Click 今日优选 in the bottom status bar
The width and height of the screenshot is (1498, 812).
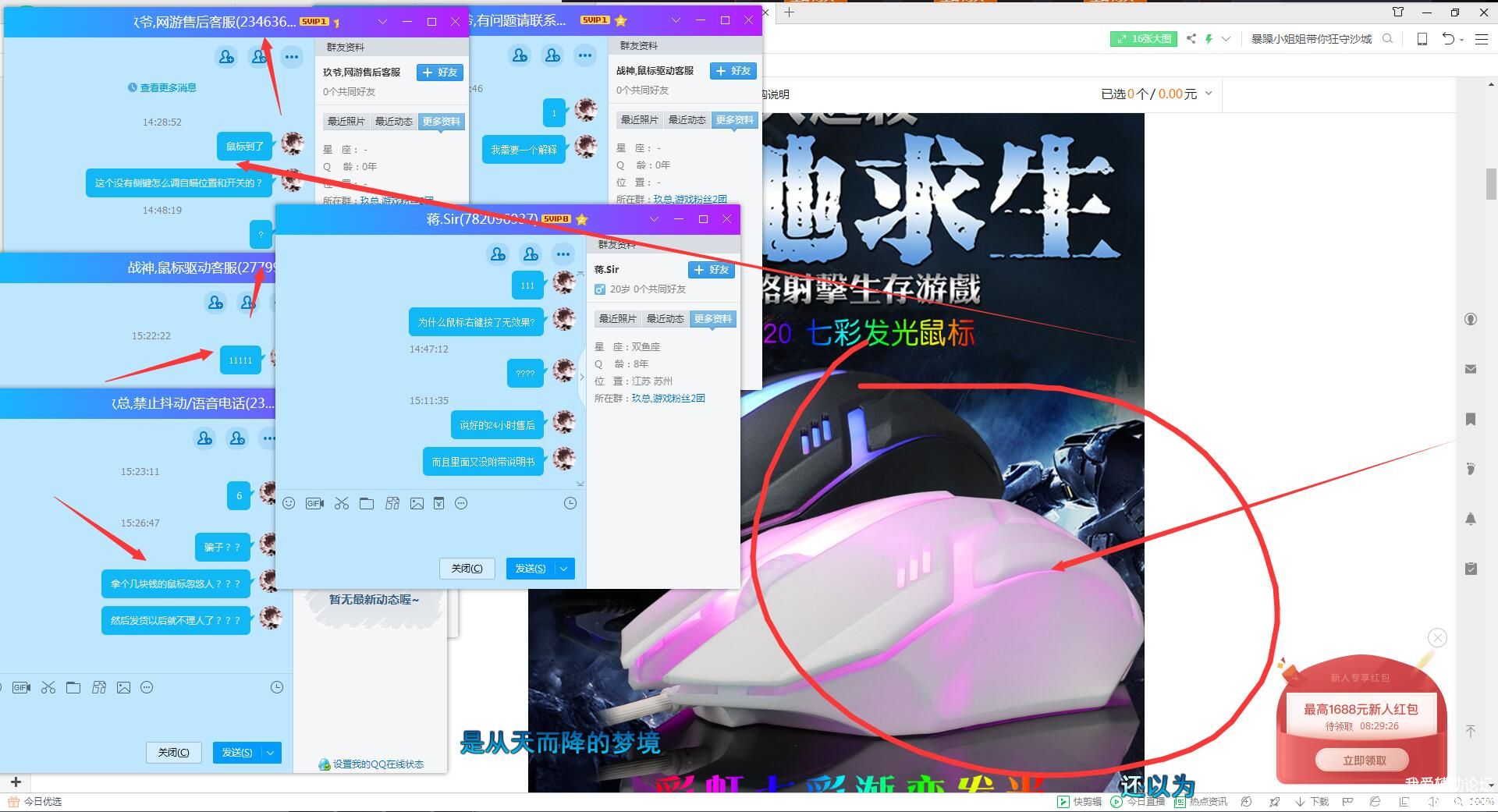coord(35,802)
